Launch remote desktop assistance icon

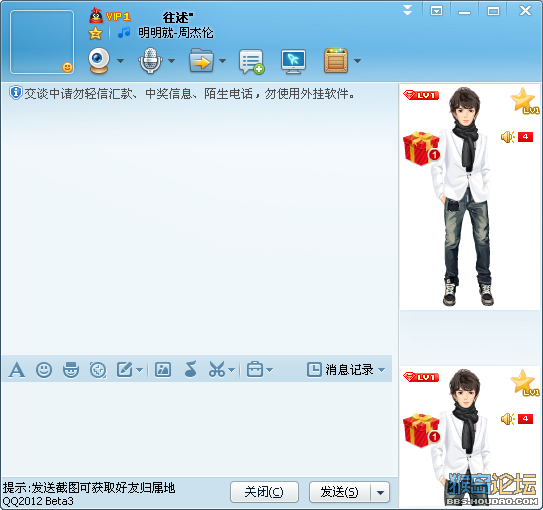[x=293, y=61]
